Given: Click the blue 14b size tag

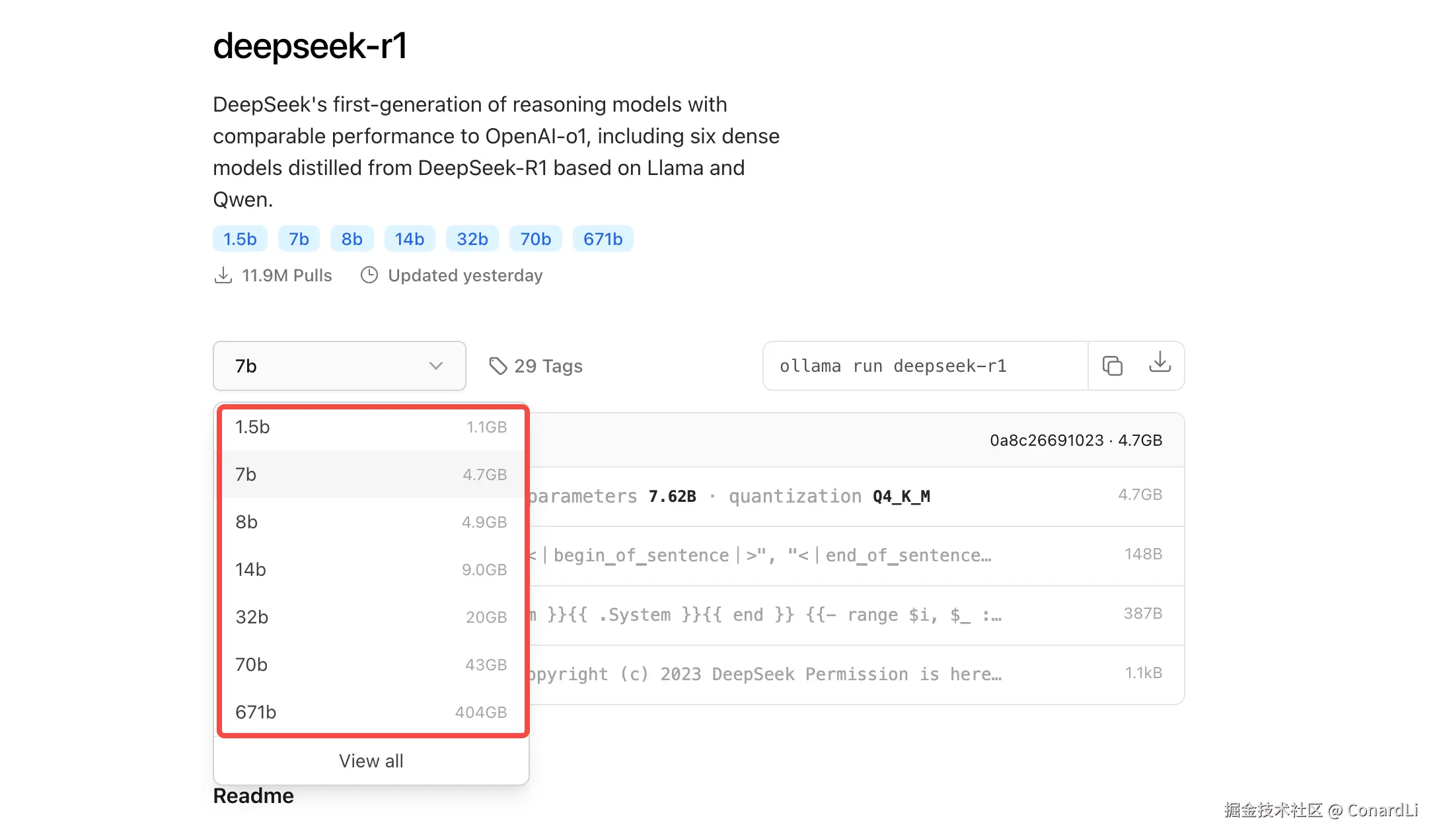Looking at the screenshot, I should point(410,239).
